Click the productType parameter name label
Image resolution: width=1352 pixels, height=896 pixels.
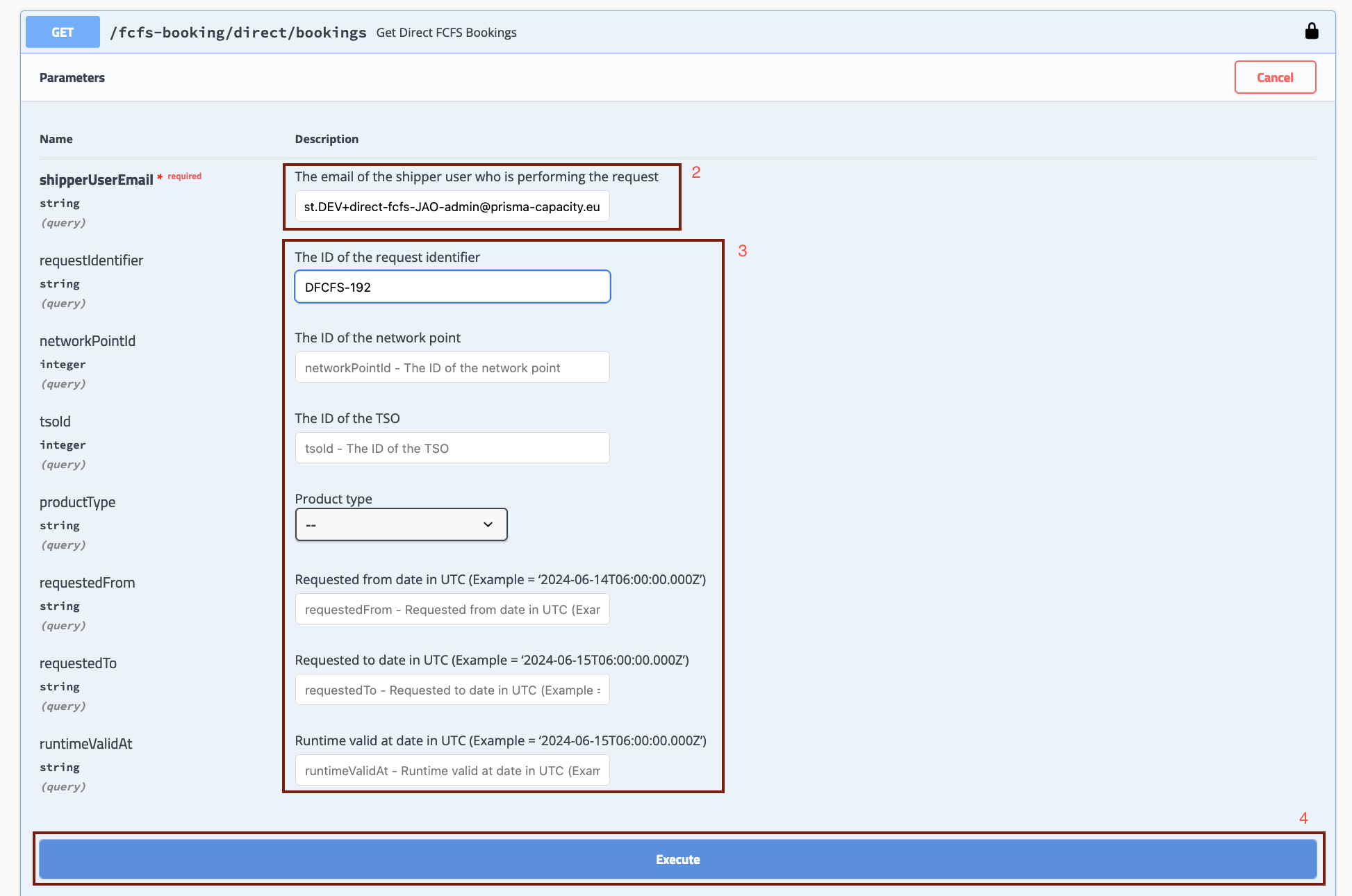click(x=77, y=502)
